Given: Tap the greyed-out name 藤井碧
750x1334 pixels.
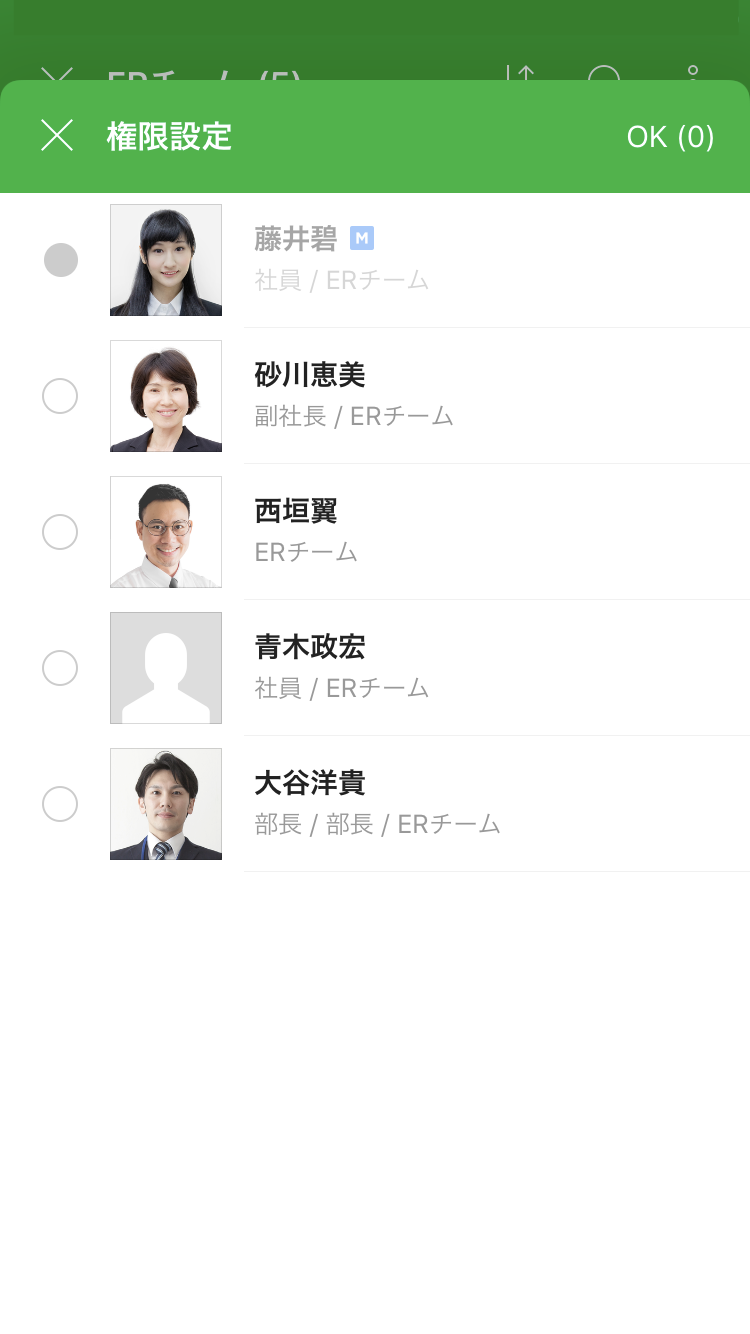Looking at the screenshot, I should point(295,239).
